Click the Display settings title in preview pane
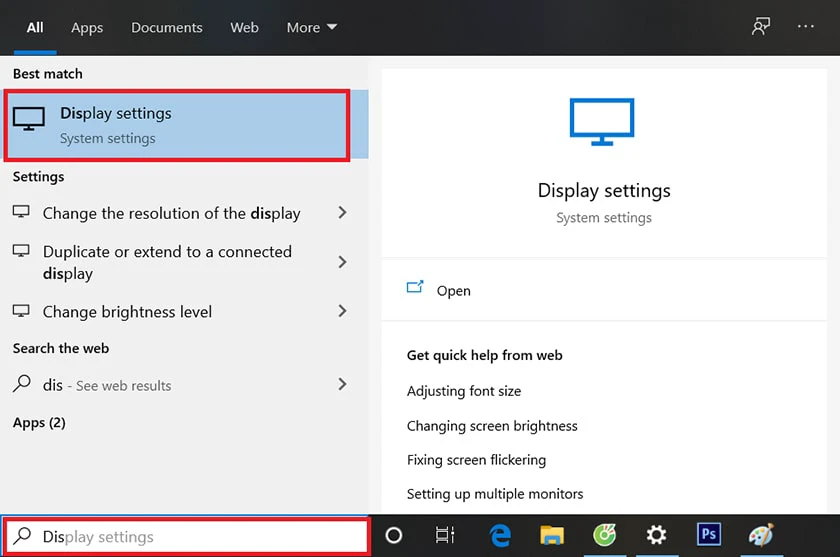840x557 pixels. pos(604,191)
